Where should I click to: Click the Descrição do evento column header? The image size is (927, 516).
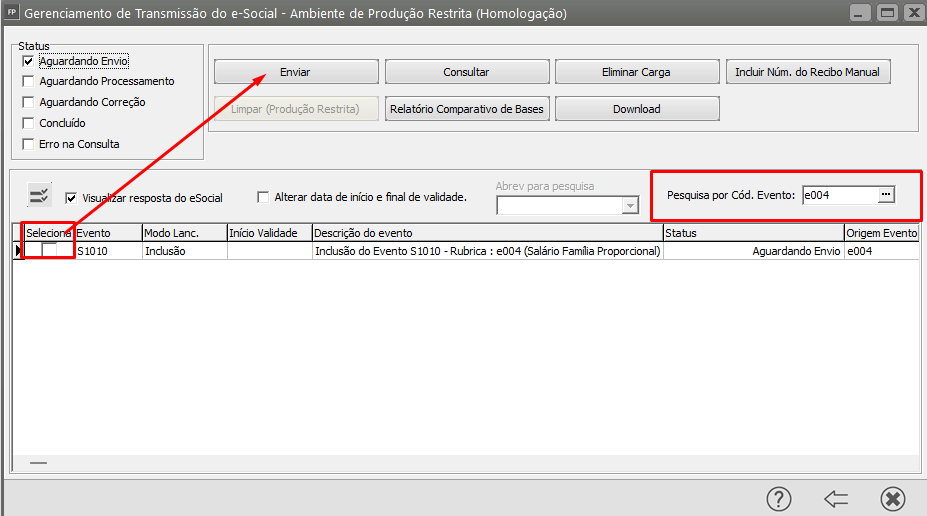pos(486,233)
